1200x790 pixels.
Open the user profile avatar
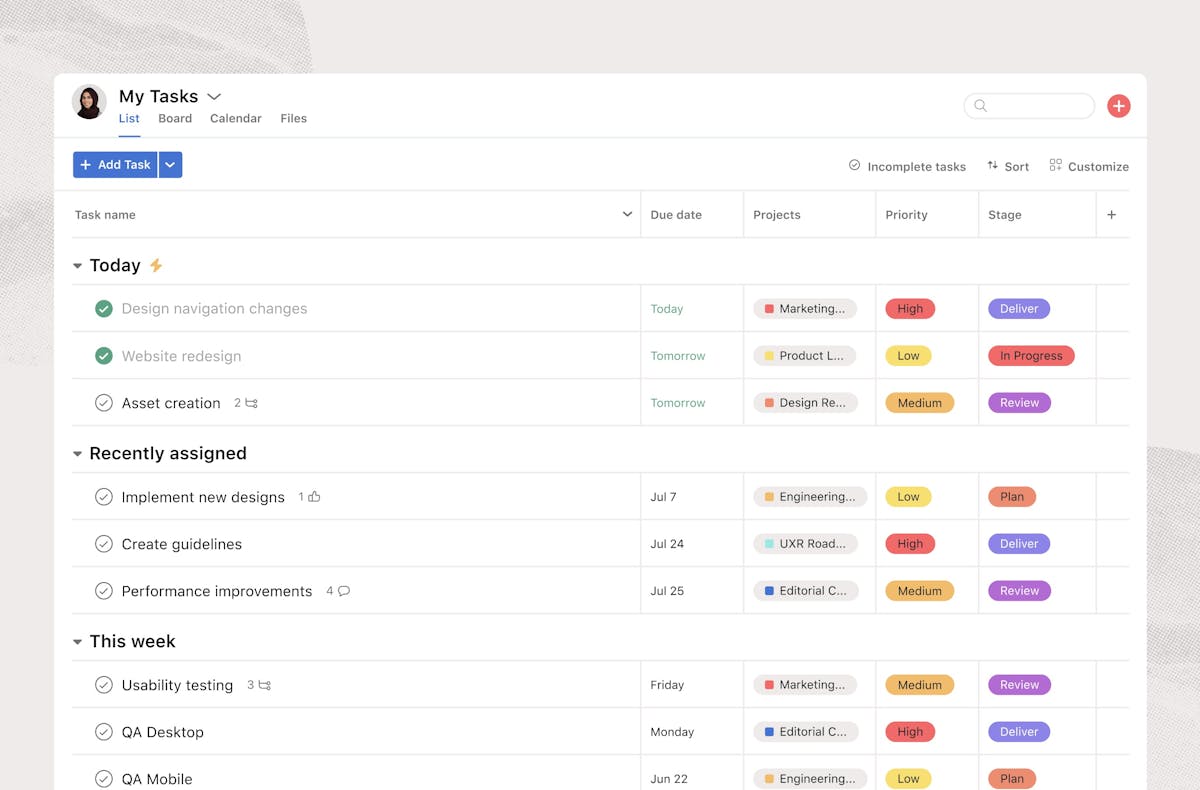click(89, 102)
